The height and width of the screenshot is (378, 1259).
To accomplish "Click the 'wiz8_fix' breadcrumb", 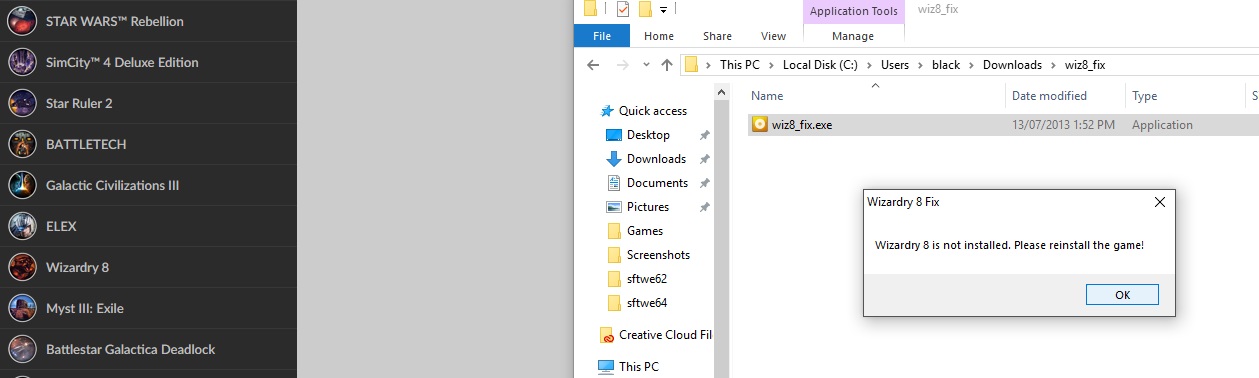I will (x=1085, y=65).
